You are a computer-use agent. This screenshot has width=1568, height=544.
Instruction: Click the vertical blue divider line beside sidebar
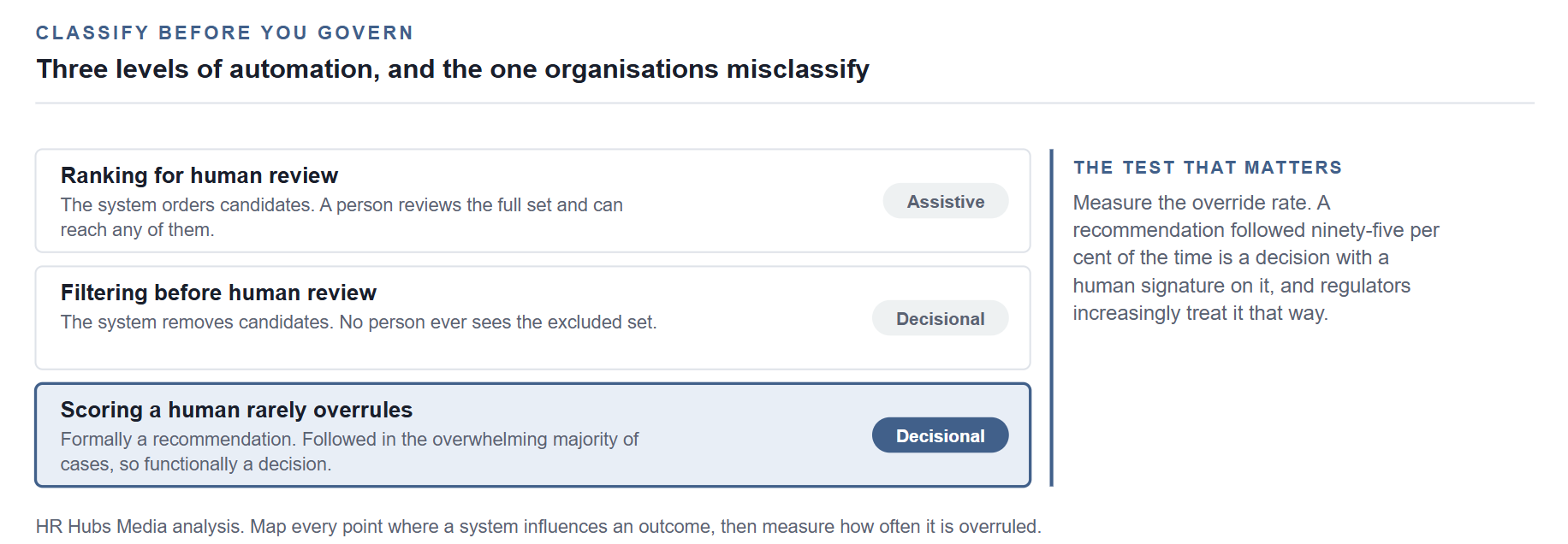[x=1051, y=318]
